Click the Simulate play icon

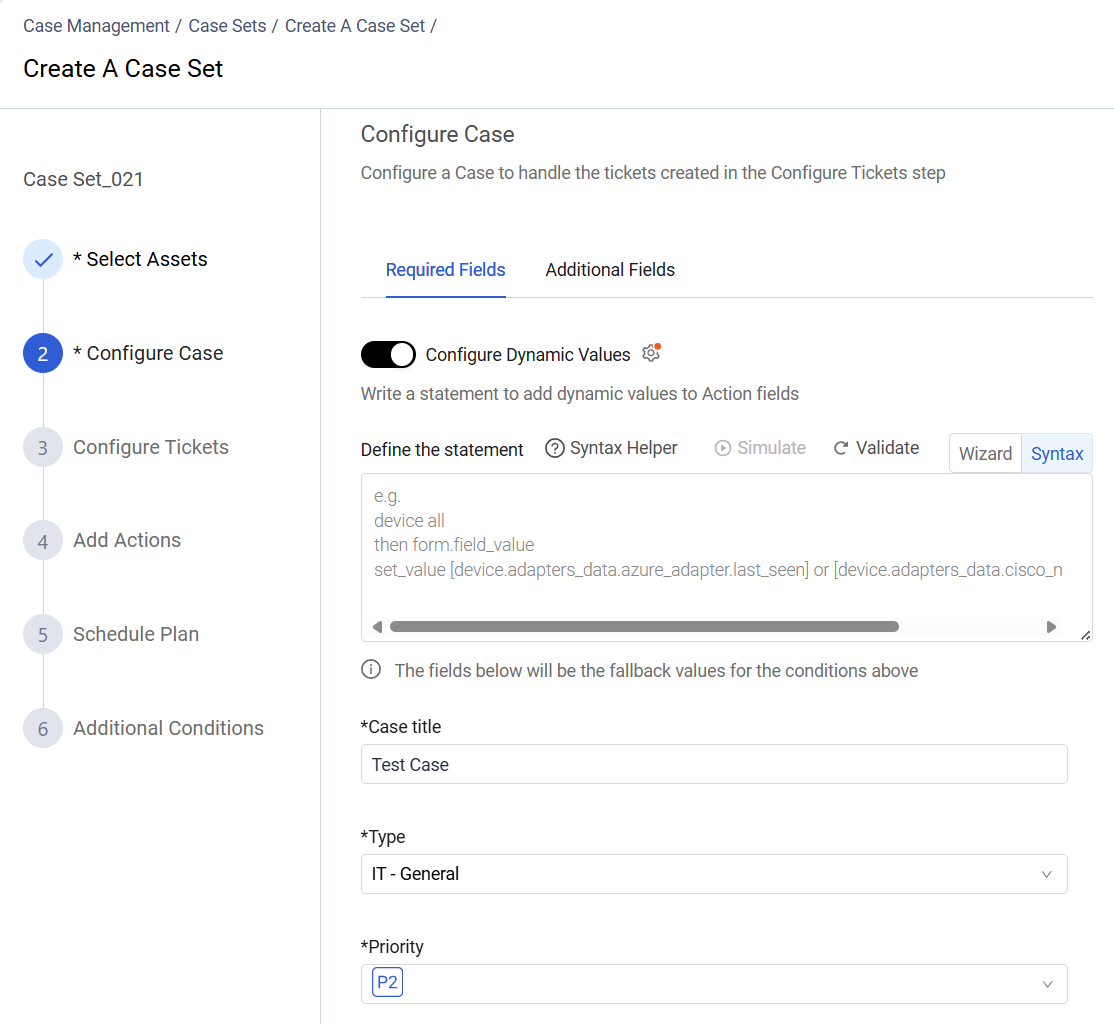(x=722, y=448)
